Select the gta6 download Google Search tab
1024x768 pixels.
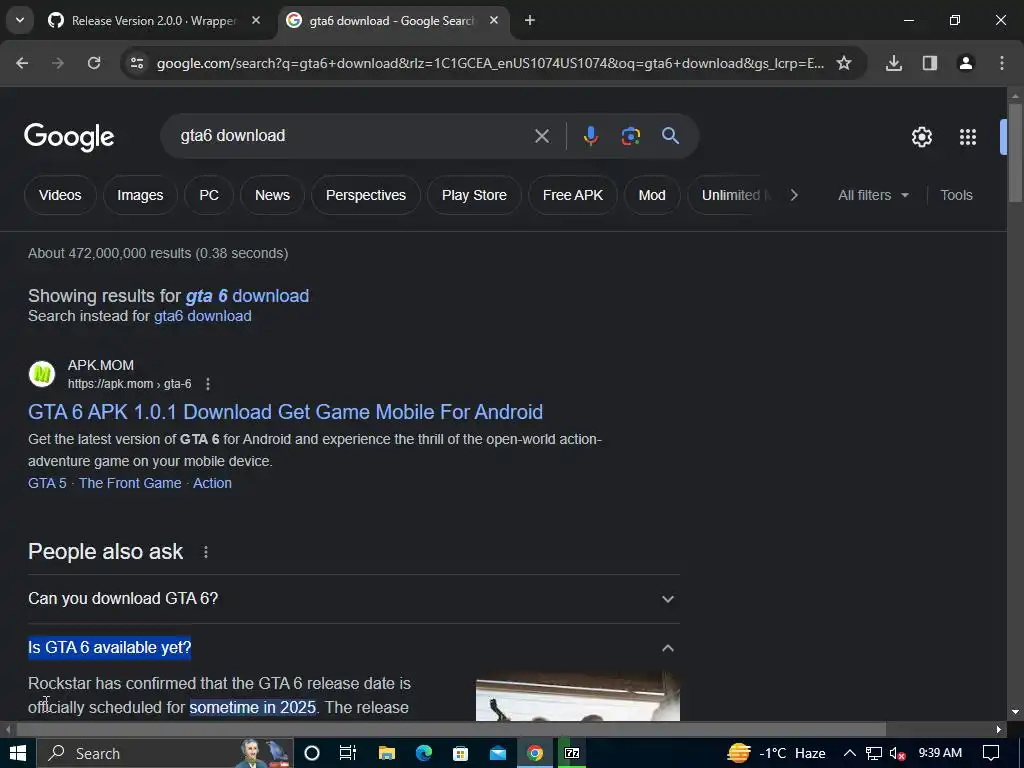coord(391,20)
